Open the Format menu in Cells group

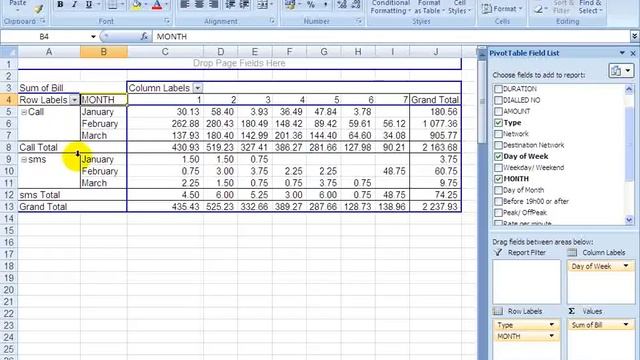pyautogui.click(x=502, y=9)
